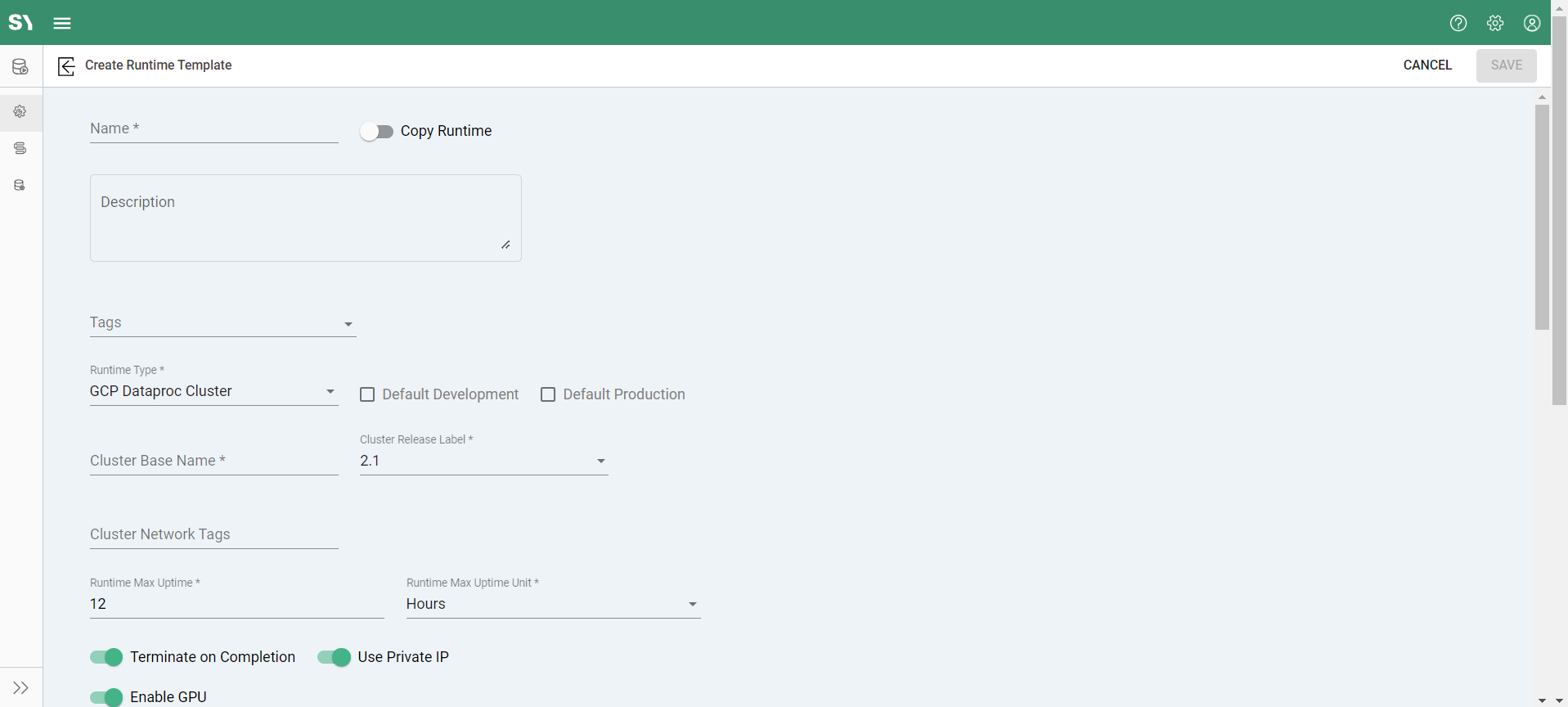Open the Runtime Type dropdown

[x=213, y=392]
